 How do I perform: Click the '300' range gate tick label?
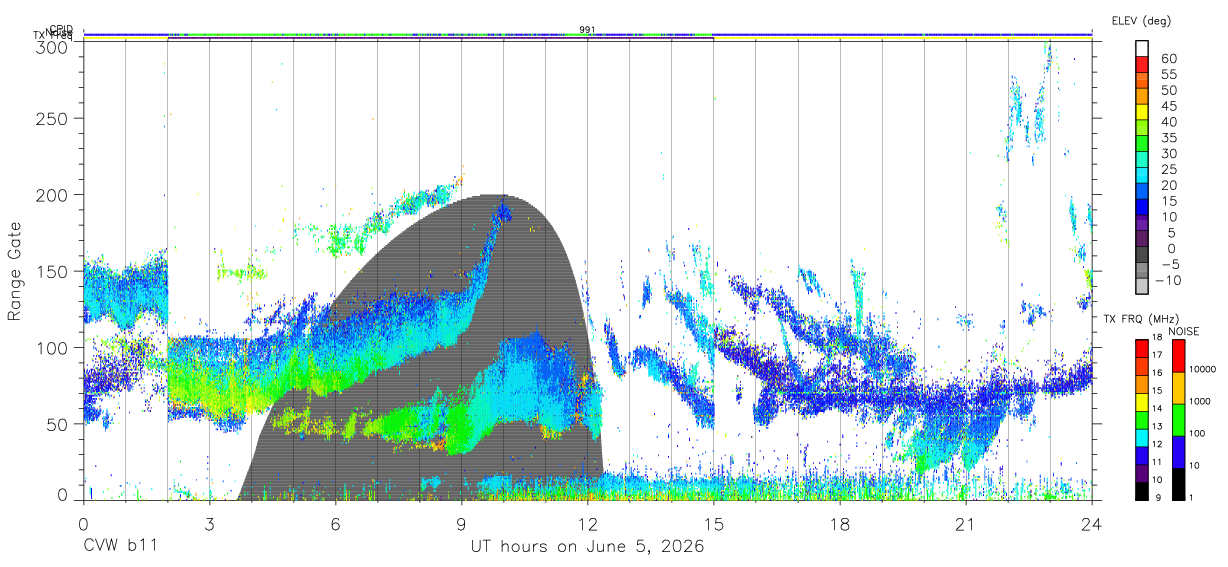tap(52, 46)
